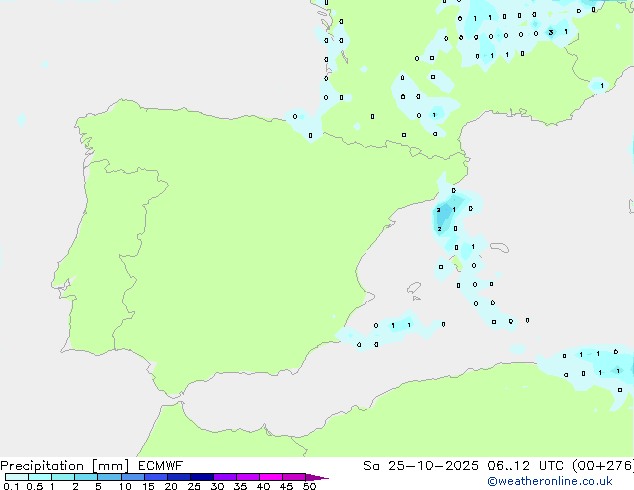Pick the legend swatch between 2 and 5
The height and width of the screenshot is (490, 634).
click(87, 477)
